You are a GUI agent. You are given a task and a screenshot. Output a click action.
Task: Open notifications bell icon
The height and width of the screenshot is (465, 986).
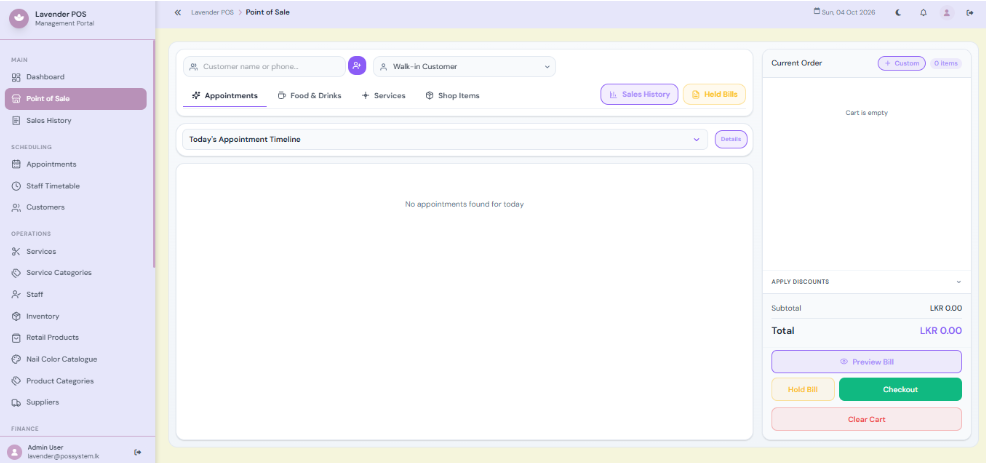[x=923, y=13]
